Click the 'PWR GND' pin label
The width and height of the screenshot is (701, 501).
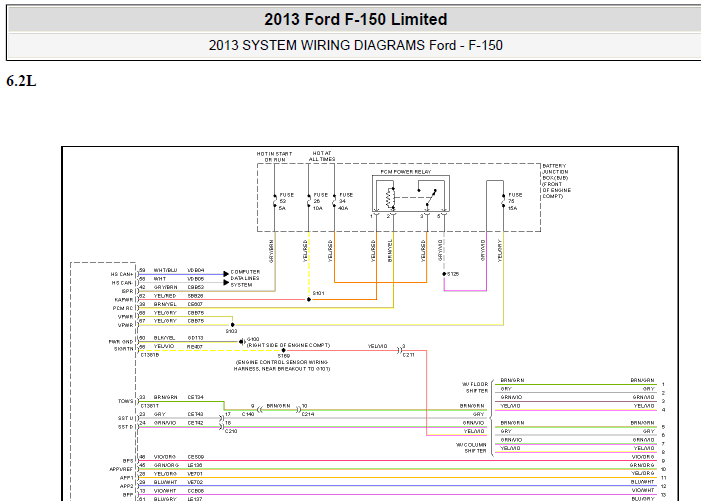(x=121, y=341)
